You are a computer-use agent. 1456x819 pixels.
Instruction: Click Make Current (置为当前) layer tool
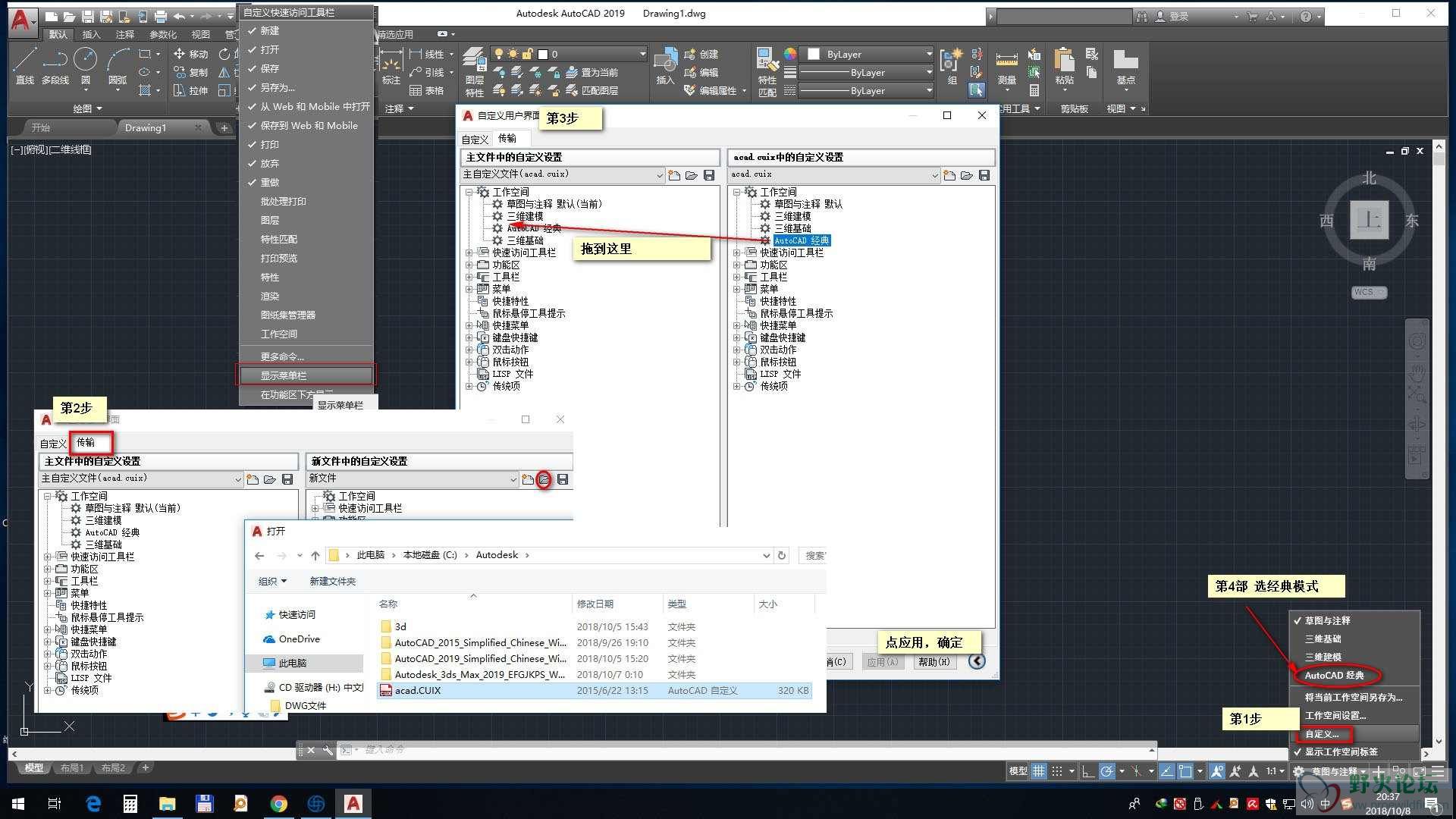point(592,72)
